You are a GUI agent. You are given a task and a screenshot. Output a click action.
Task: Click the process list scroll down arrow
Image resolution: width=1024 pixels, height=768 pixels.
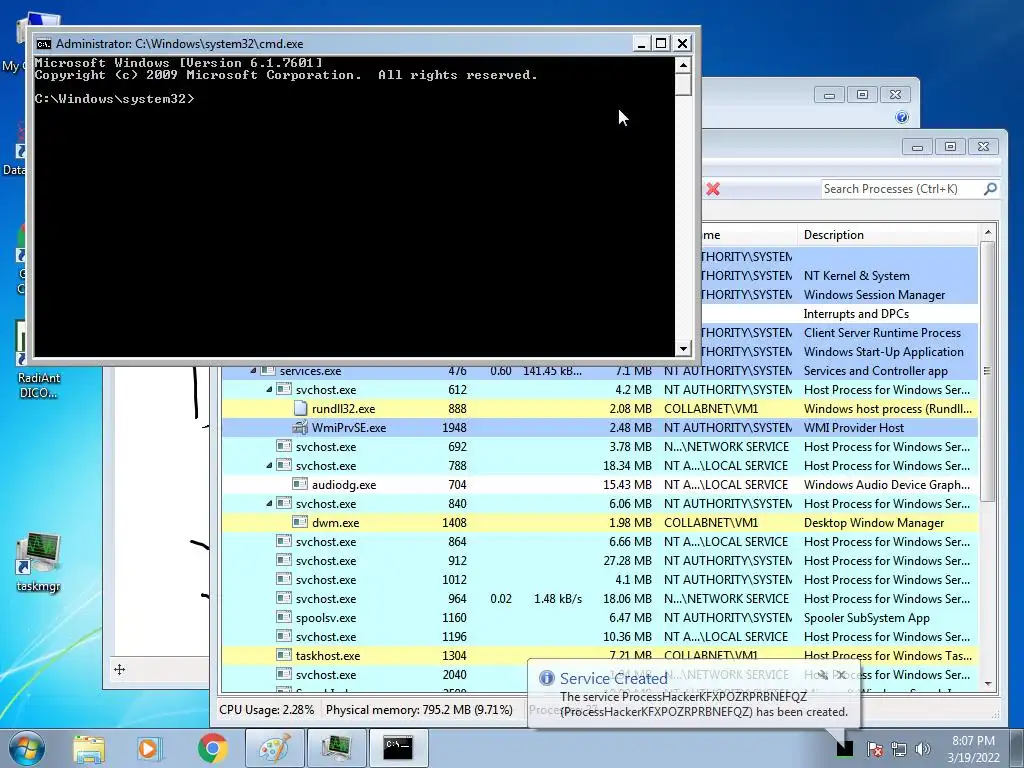[x=987, y=684]
